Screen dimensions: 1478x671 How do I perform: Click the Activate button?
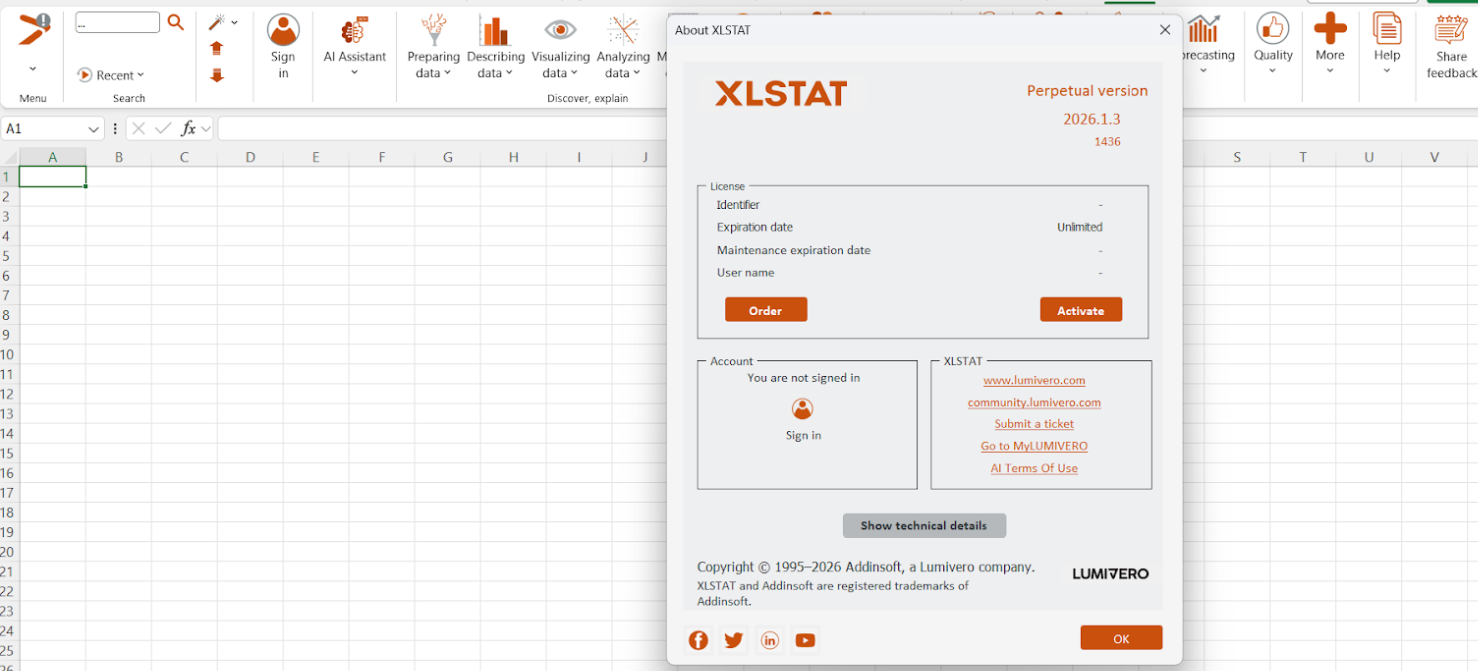click(x=1081, y=310)
